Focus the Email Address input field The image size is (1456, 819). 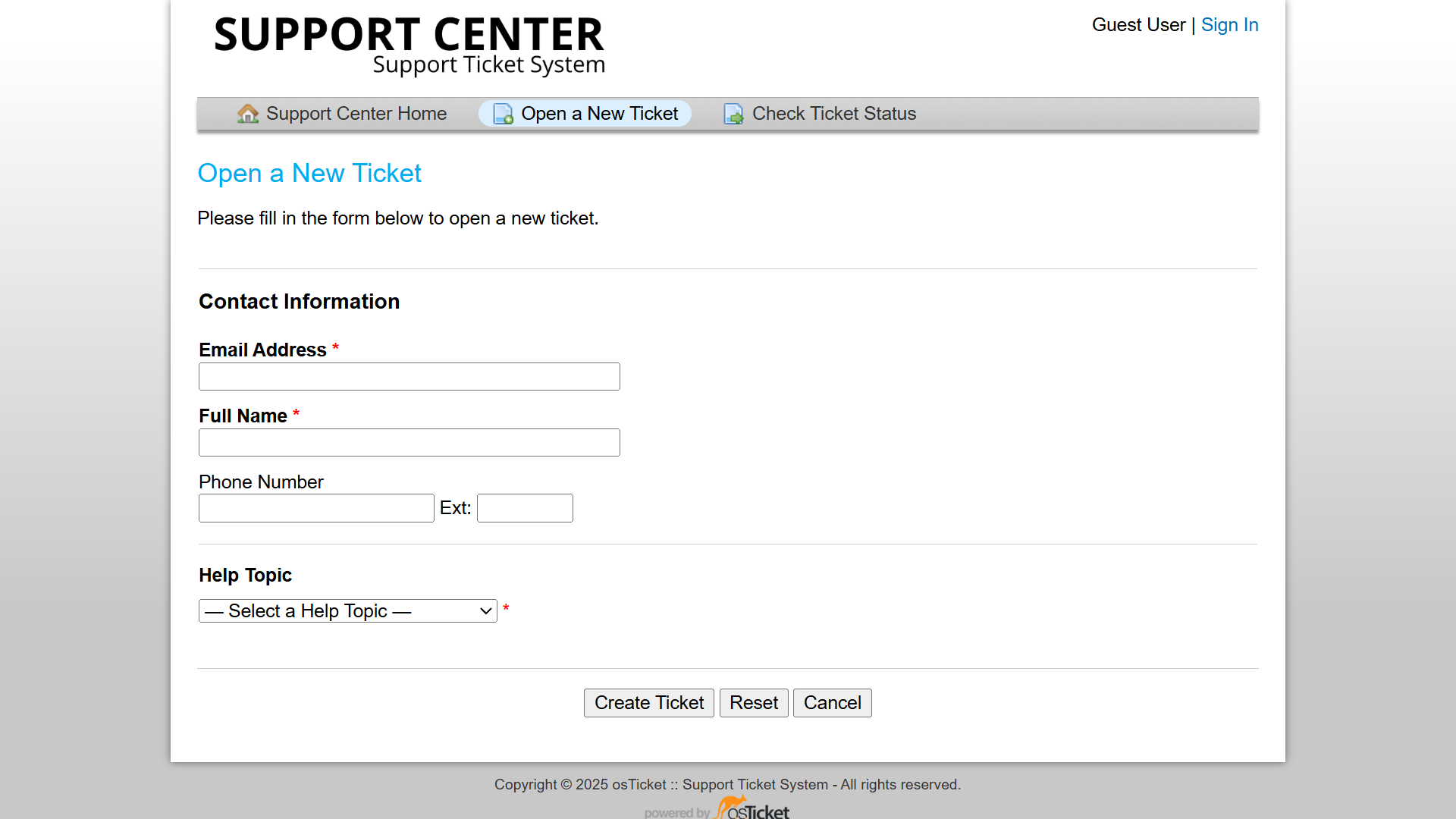(x=409, y=377)
